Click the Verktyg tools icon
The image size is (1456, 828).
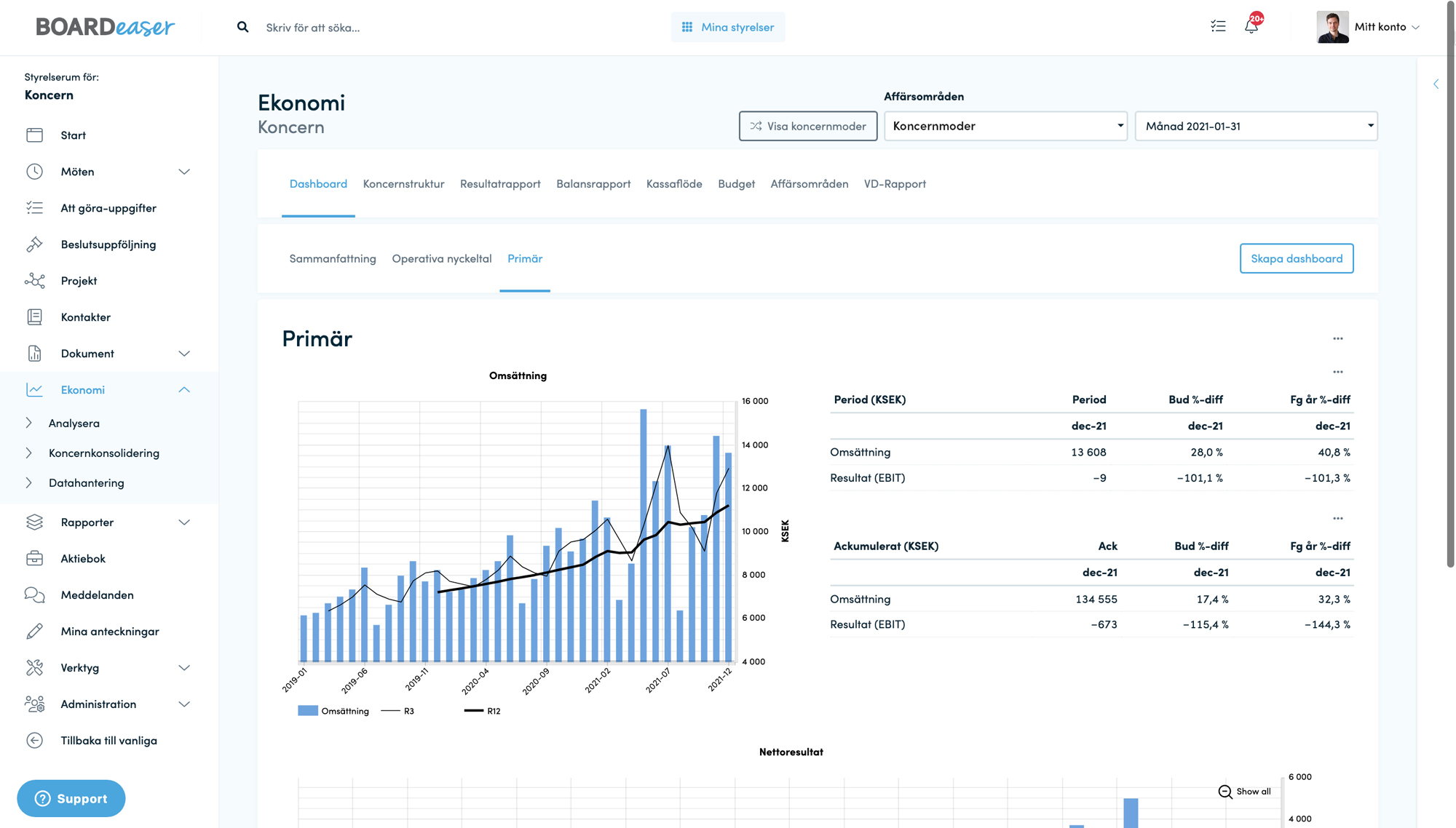click(x=34, y=668)
